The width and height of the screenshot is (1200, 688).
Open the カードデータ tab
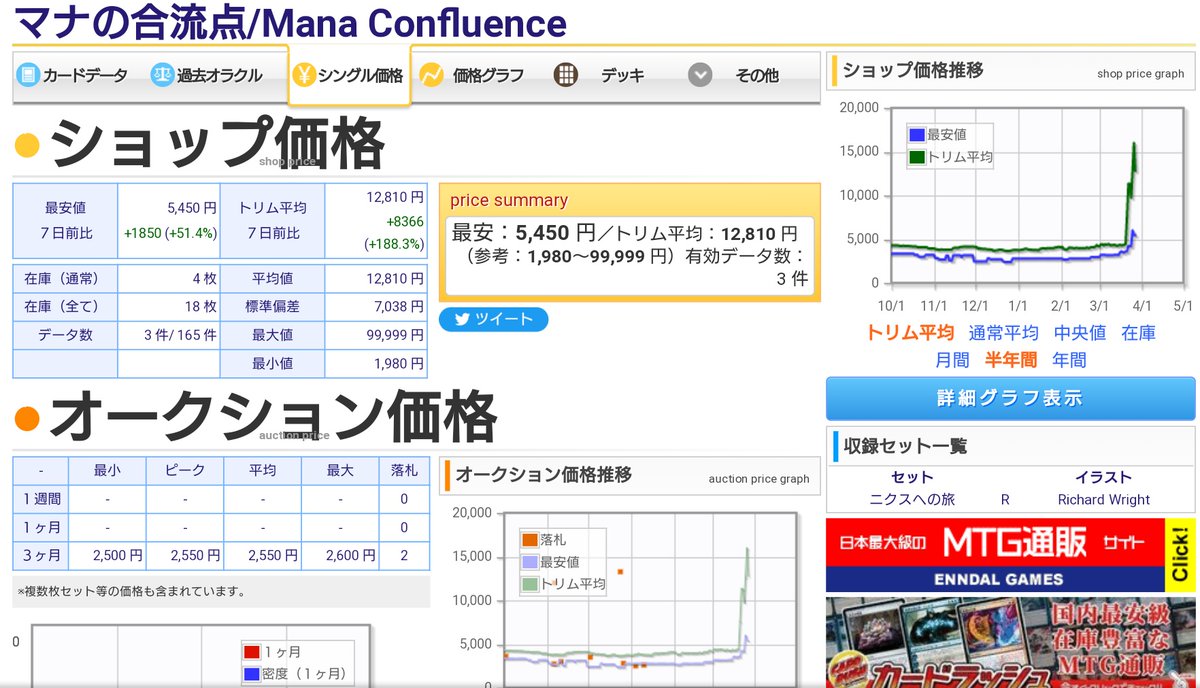pos(73,75)
